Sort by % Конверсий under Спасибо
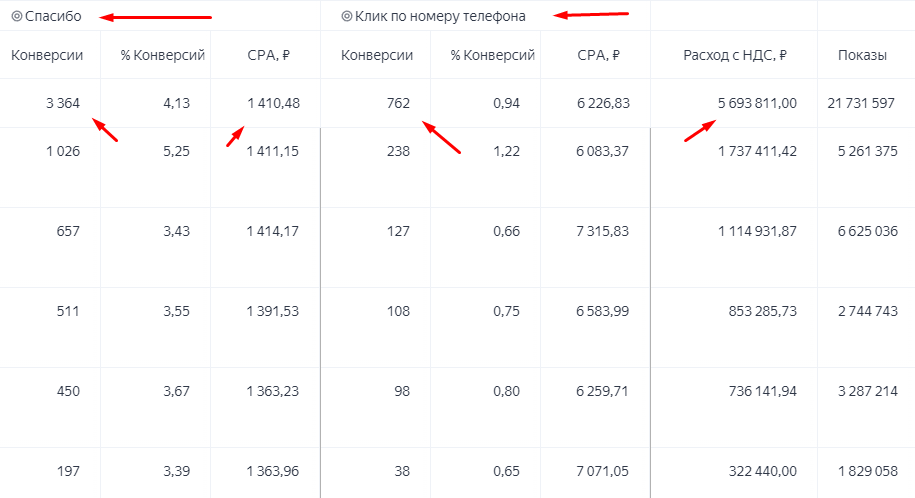This screenshot has width=915, height=498. click(163, 55)
